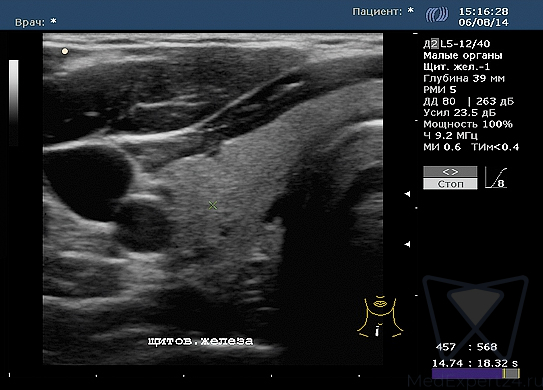Click the Стоп freeze button

450,184
